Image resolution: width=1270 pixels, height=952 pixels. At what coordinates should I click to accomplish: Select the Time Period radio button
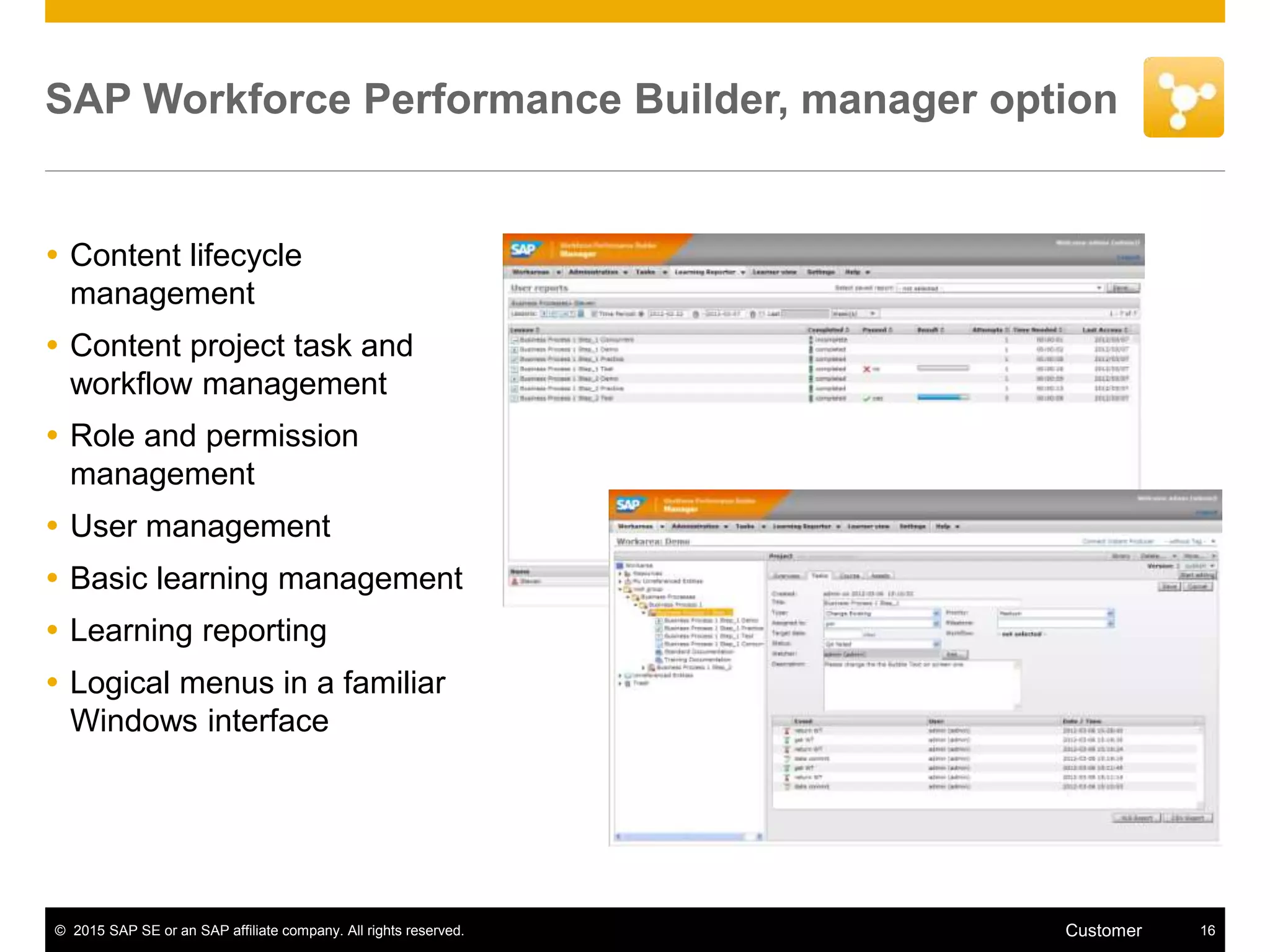(x=641, y=314)
